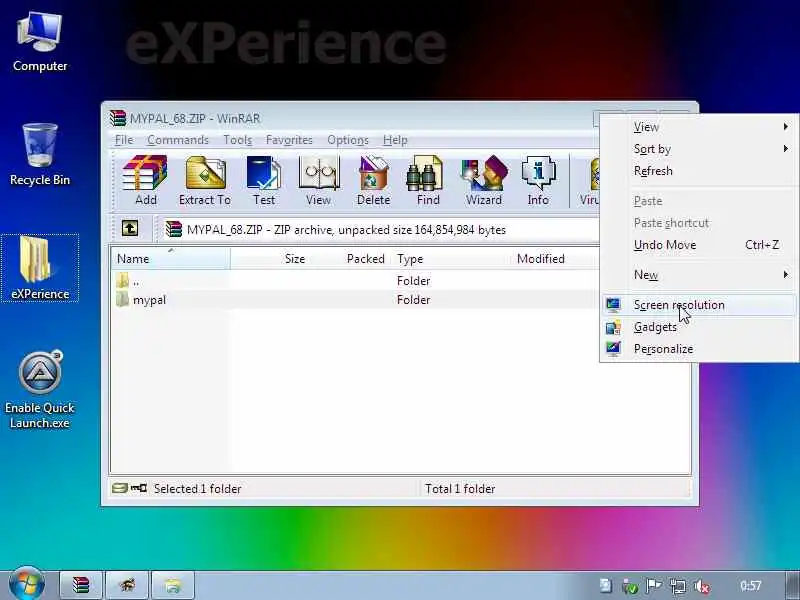800x600 pixels.
Task: Click the Add toolbar icon in WinRAR
Action: [145, 181]
